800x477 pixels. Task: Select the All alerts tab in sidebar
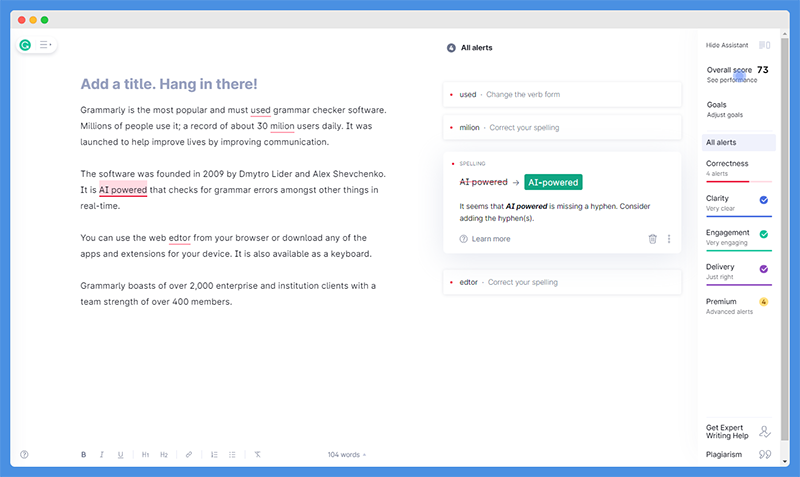pyautogui.click(x=739, y=142)
